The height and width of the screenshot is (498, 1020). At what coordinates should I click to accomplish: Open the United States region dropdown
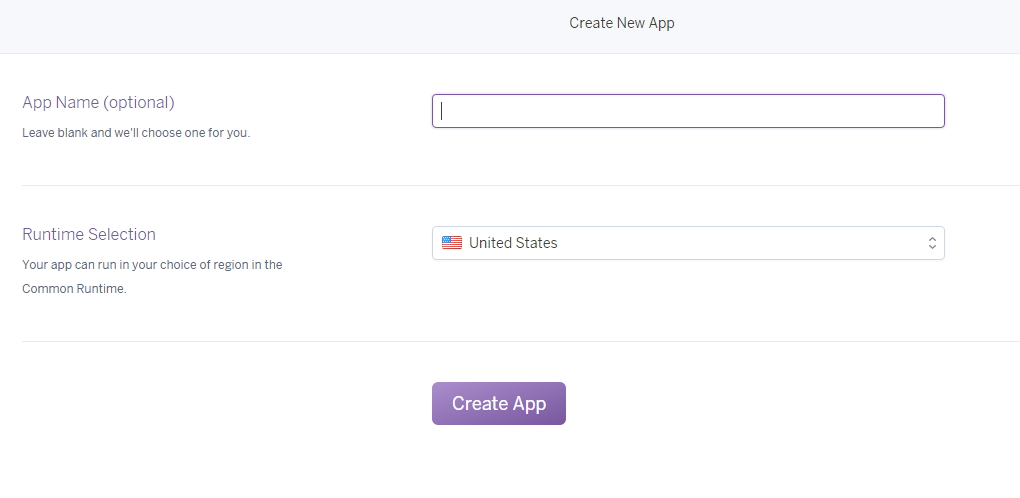[x=688, y=243]
